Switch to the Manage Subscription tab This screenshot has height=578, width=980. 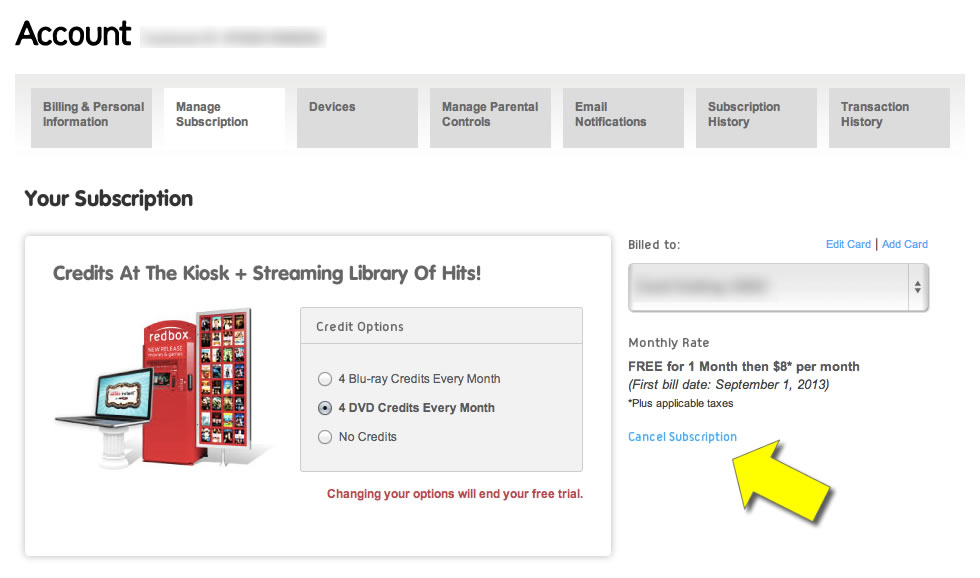point(224,117)
